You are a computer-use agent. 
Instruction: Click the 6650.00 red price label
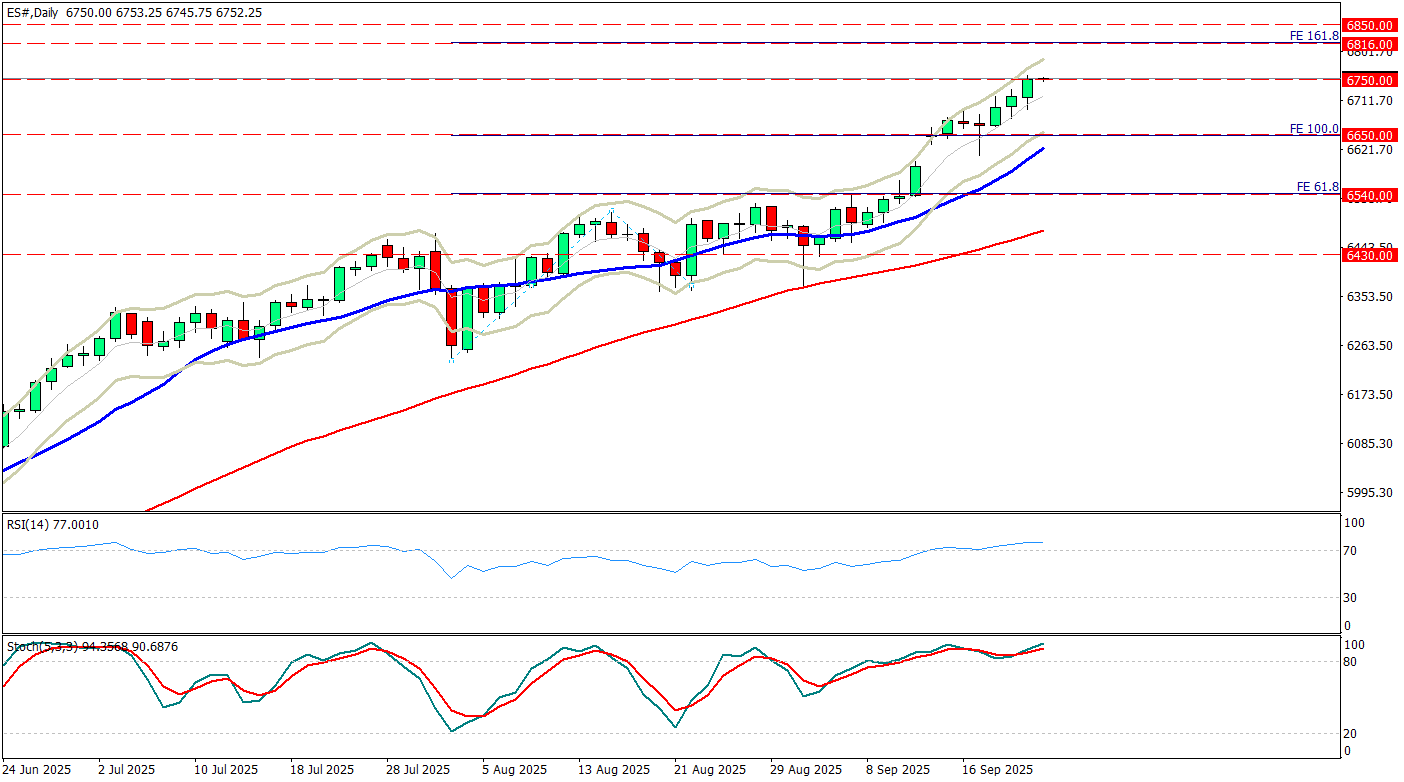[1370, 135]
